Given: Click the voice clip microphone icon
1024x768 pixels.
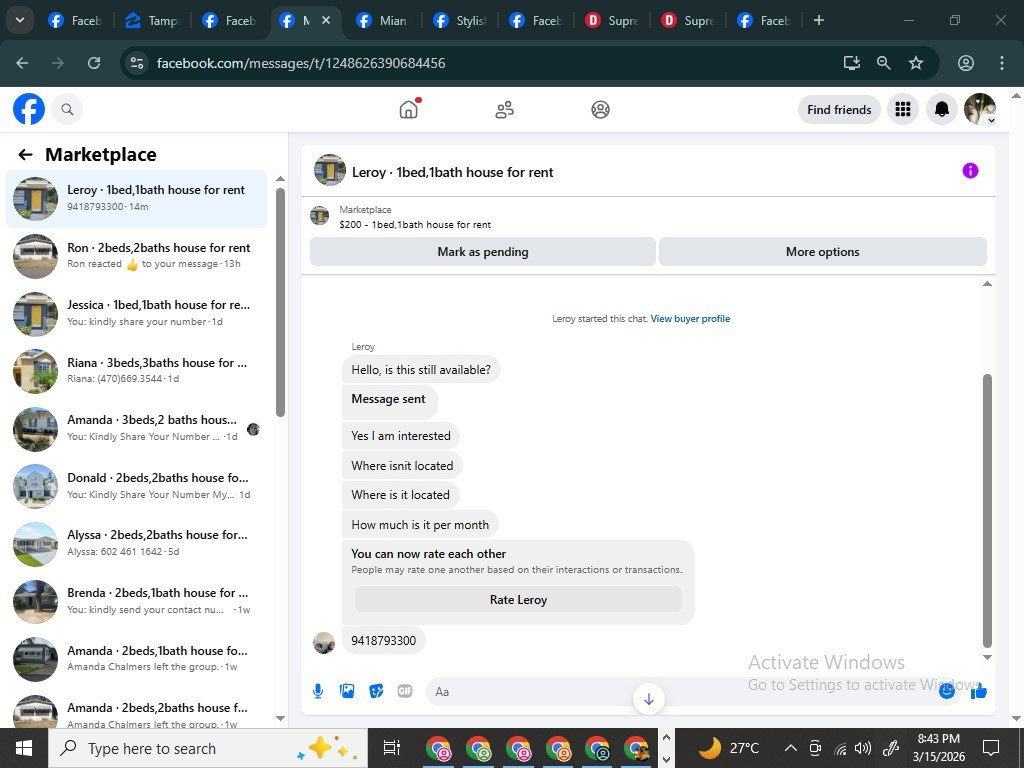Looking at the screenshot, I should point(317,691).
